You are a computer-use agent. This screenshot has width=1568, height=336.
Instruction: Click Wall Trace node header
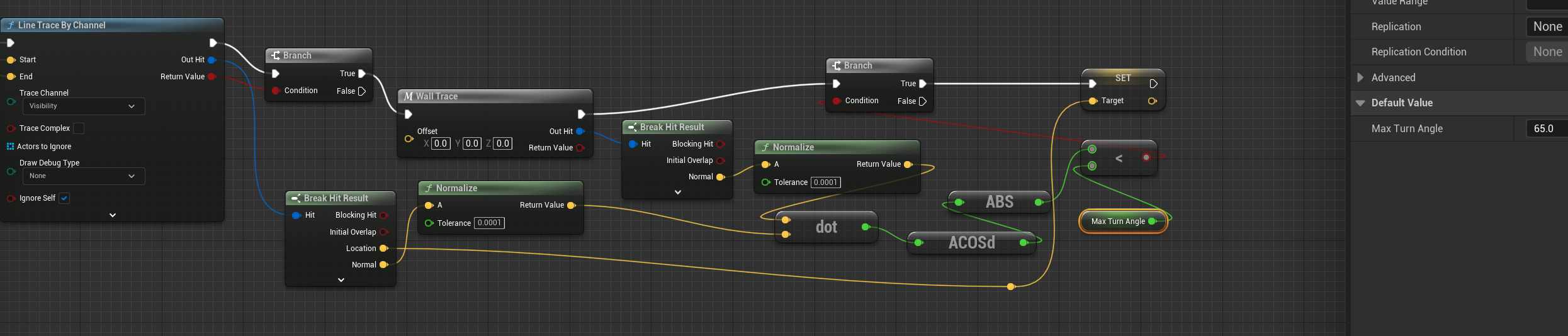[x=495, y=96]
